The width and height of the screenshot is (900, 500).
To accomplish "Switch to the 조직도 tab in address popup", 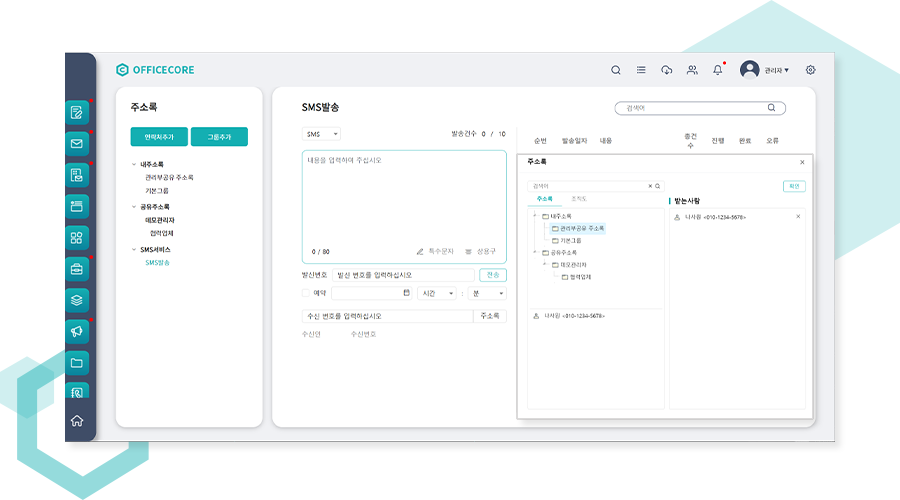I will (x=578, y=199).
